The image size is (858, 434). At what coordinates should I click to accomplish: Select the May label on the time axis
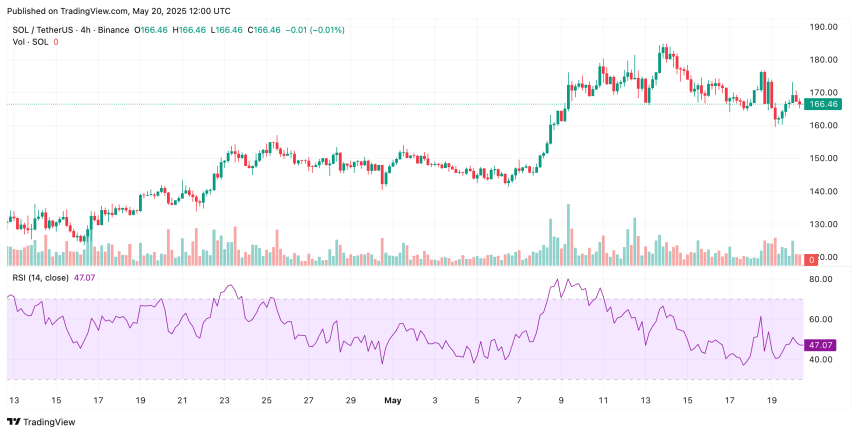click(x=392, y=399)
